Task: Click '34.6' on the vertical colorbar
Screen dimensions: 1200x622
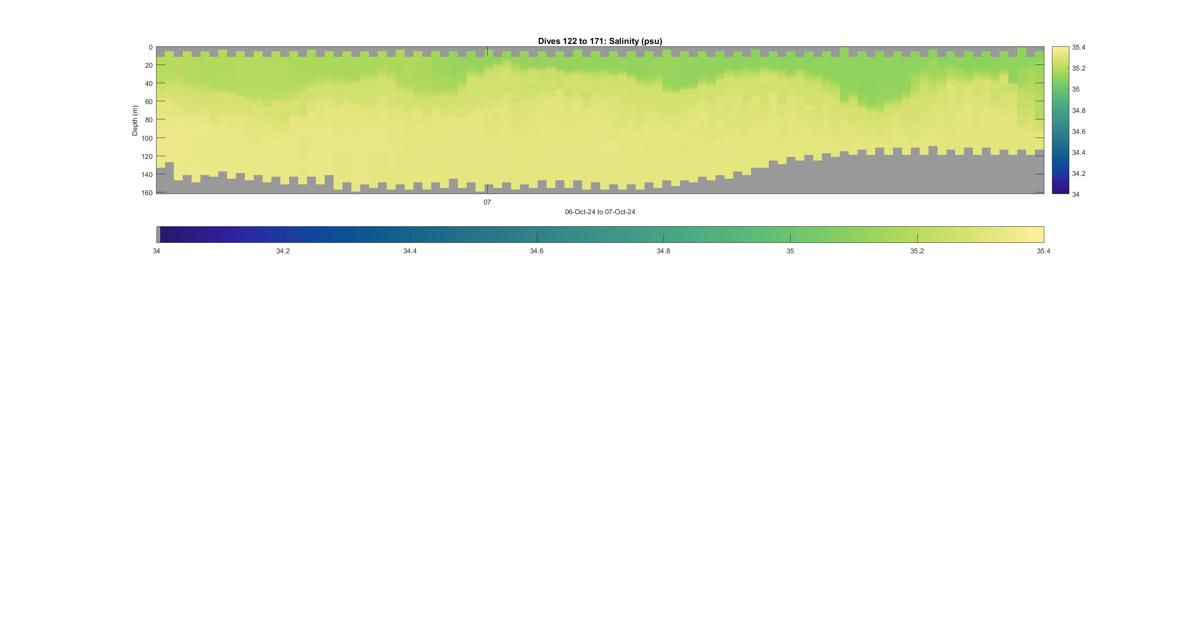Action: point(1078,131)
